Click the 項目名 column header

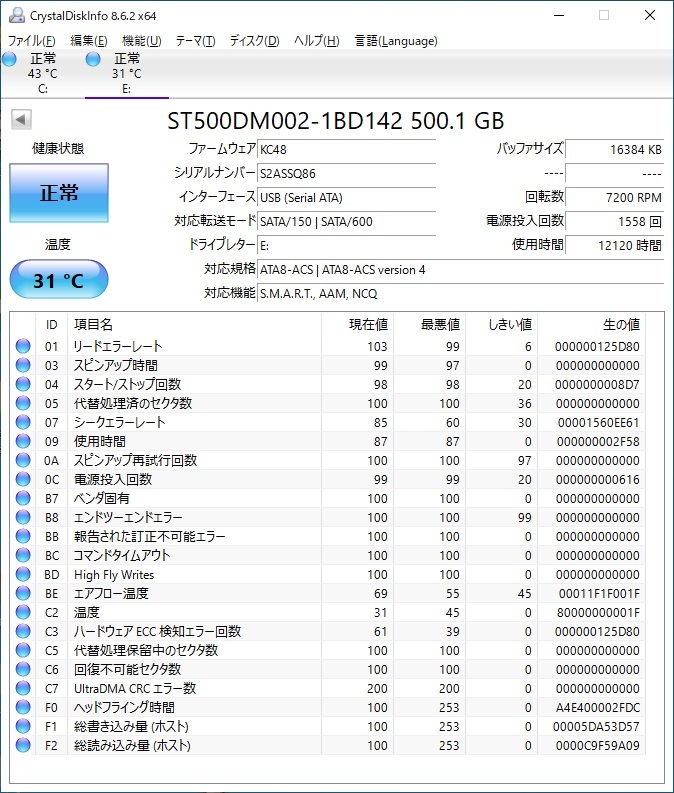194,324
